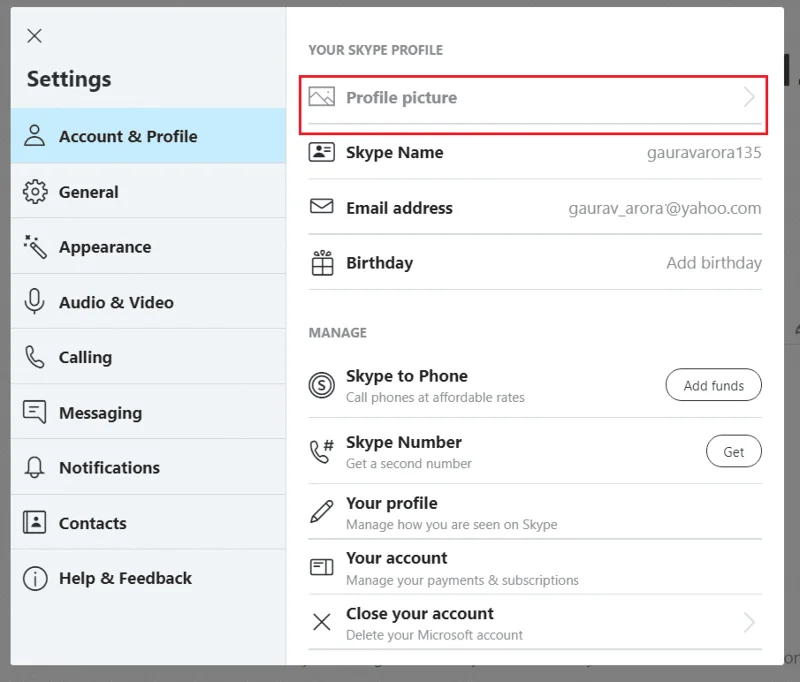Open the Account & Profile settings section

pos(148,136)
